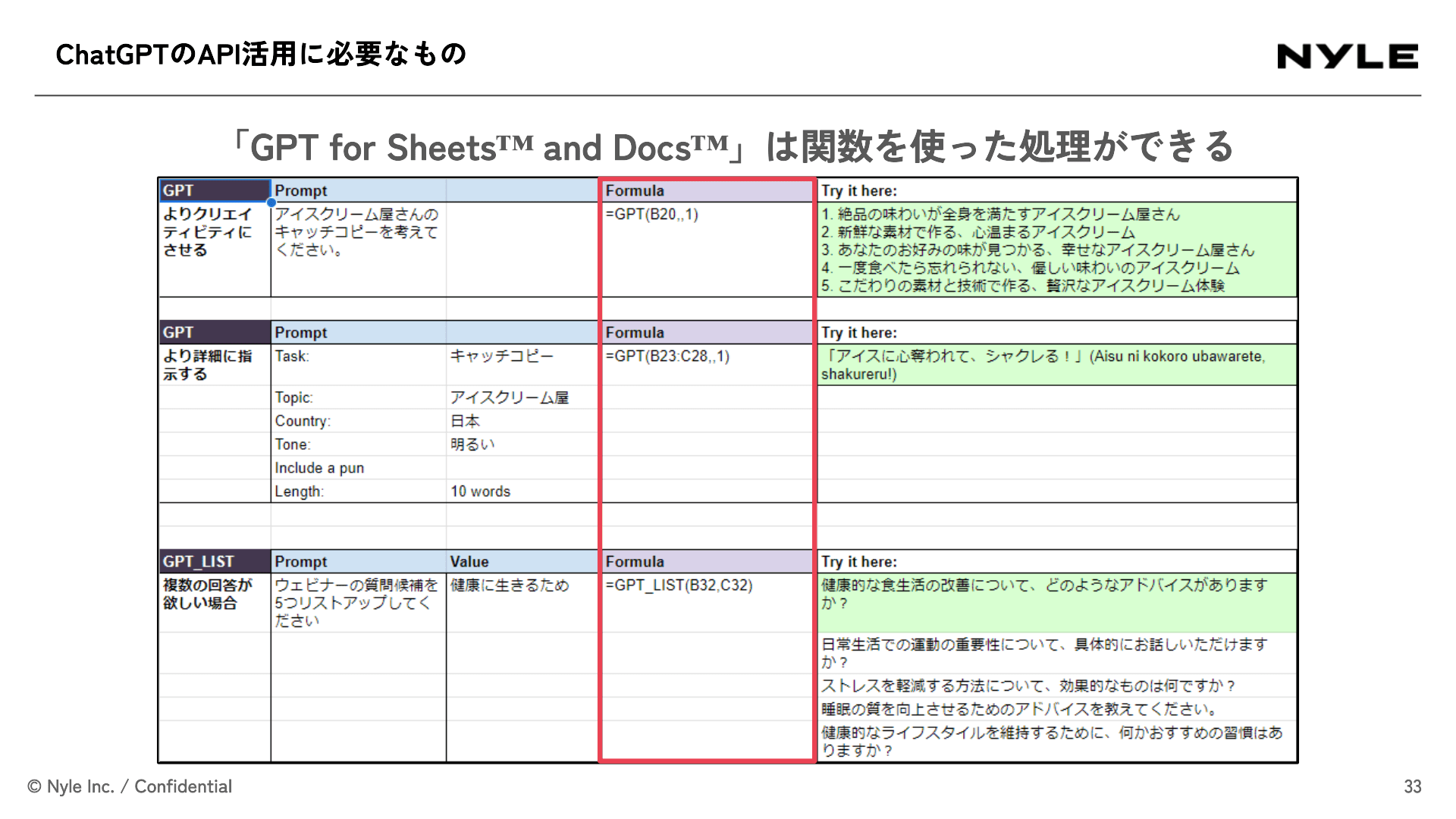Click the 'Country:' cell

[359, 421]
